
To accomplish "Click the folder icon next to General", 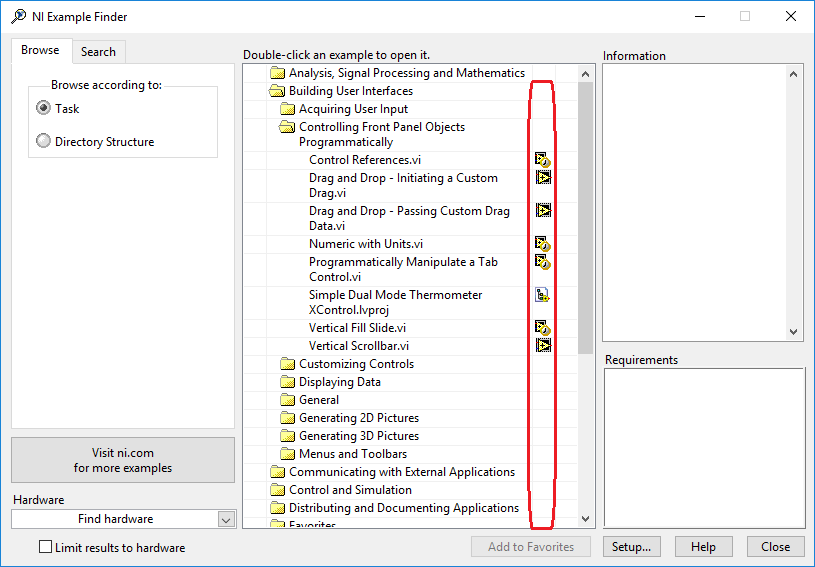I will (287, 400).
